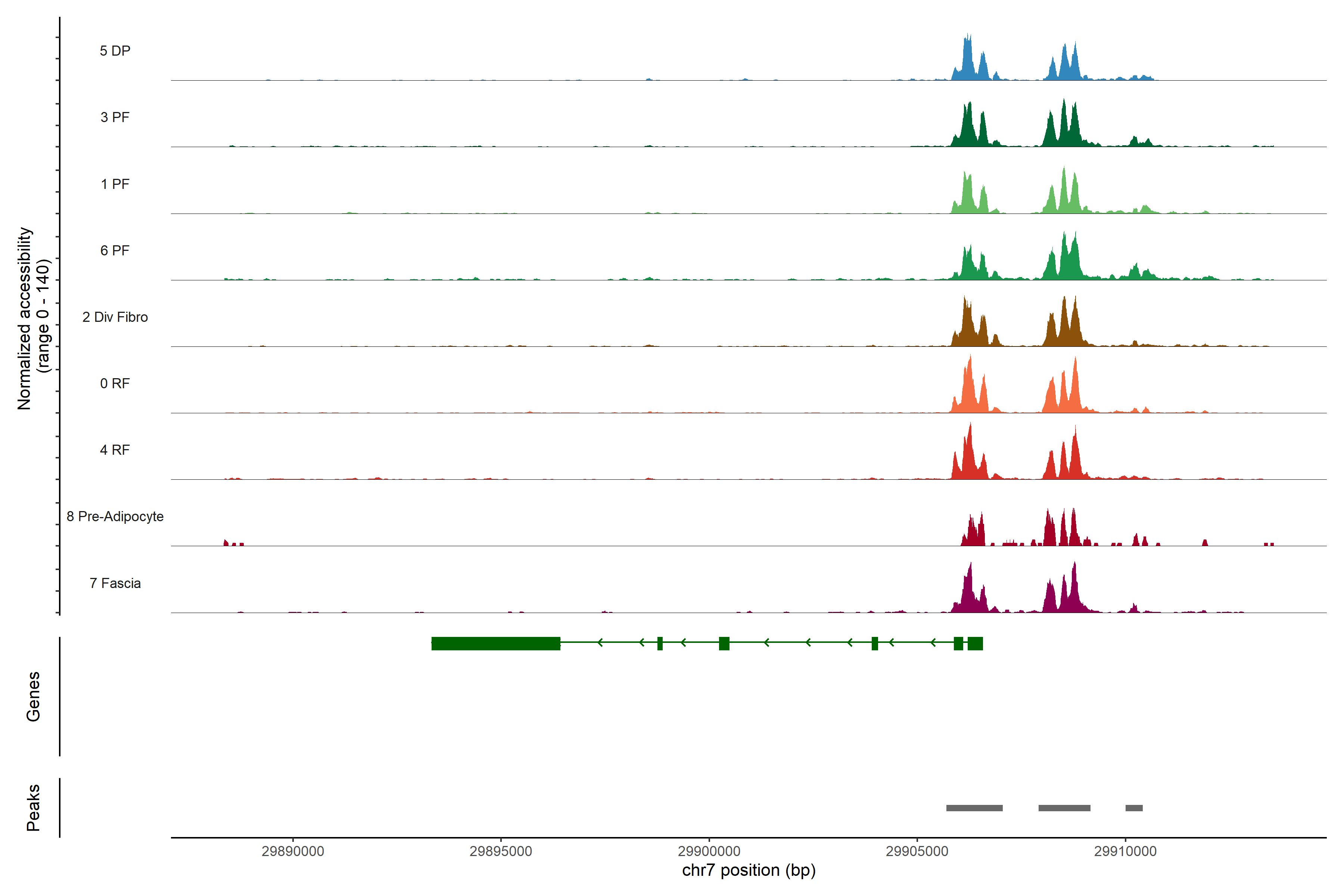Click the 4 RF track label
The image size is (1344, 896).
pos(115,450)
